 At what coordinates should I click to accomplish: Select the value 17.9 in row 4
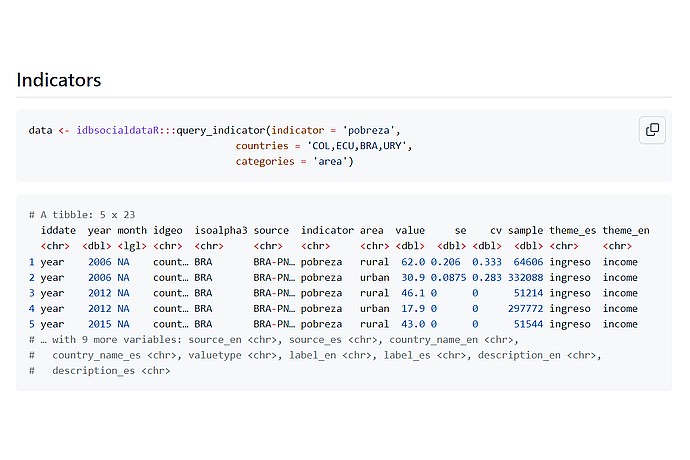[413, 308]
